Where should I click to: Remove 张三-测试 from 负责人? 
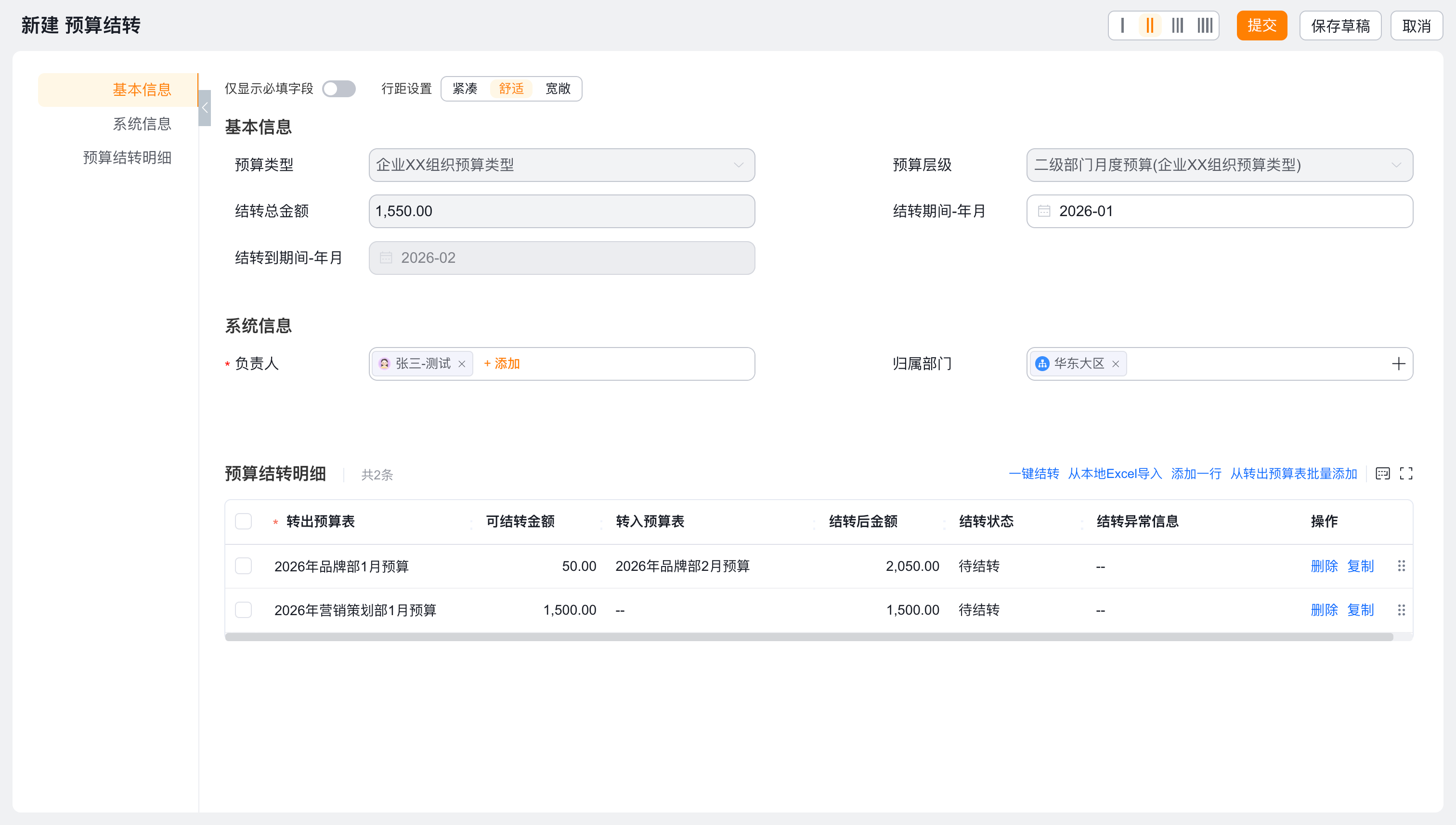coord(462,364)
